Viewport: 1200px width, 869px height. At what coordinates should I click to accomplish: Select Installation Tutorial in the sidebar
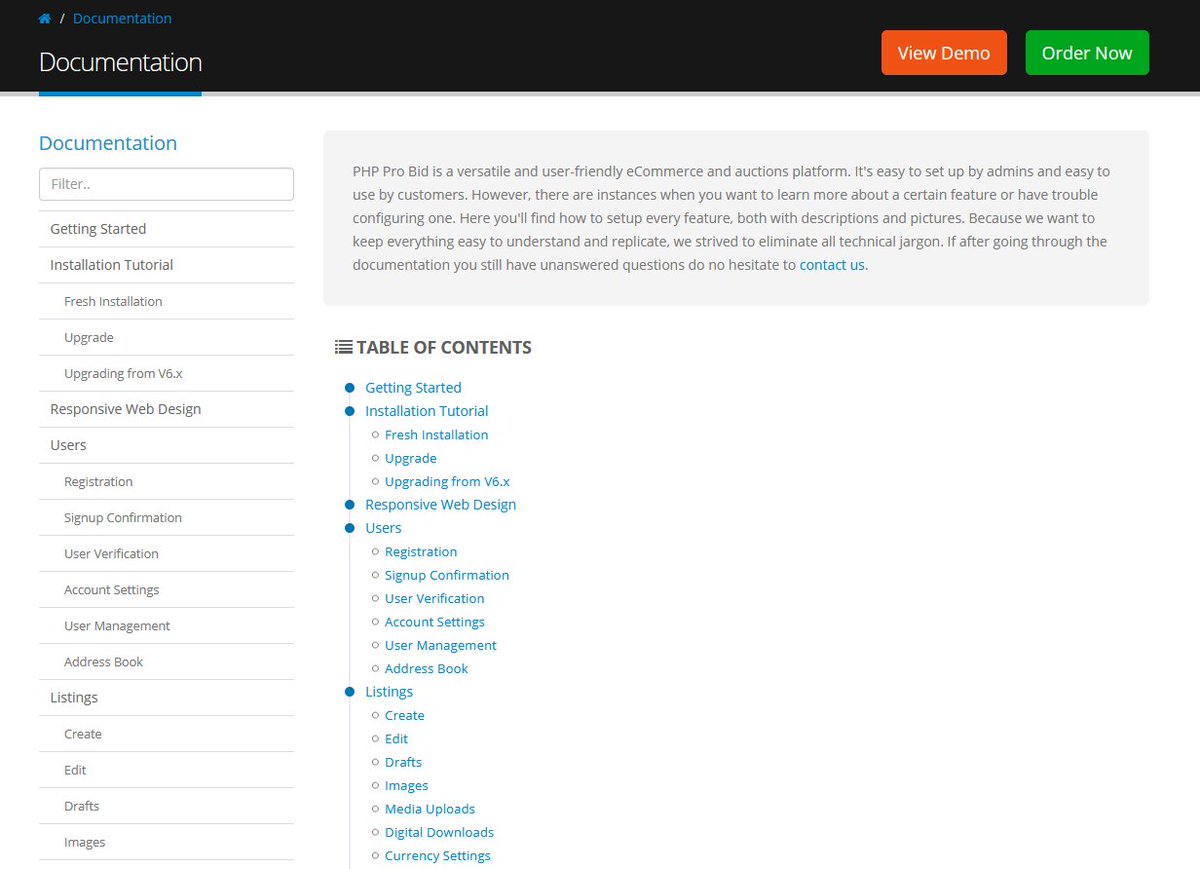[x=166, y=265]
